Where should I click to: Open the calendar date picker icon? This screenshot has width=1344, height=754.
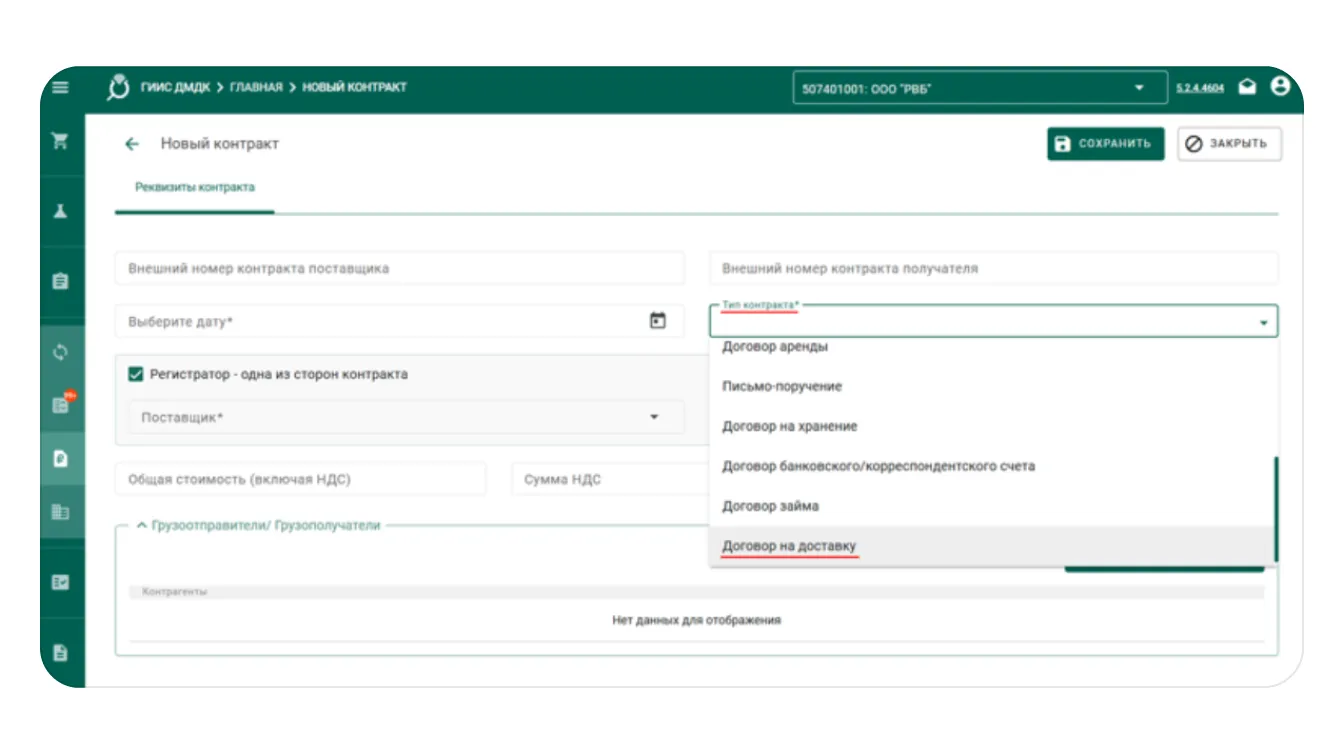coord(658,321)
